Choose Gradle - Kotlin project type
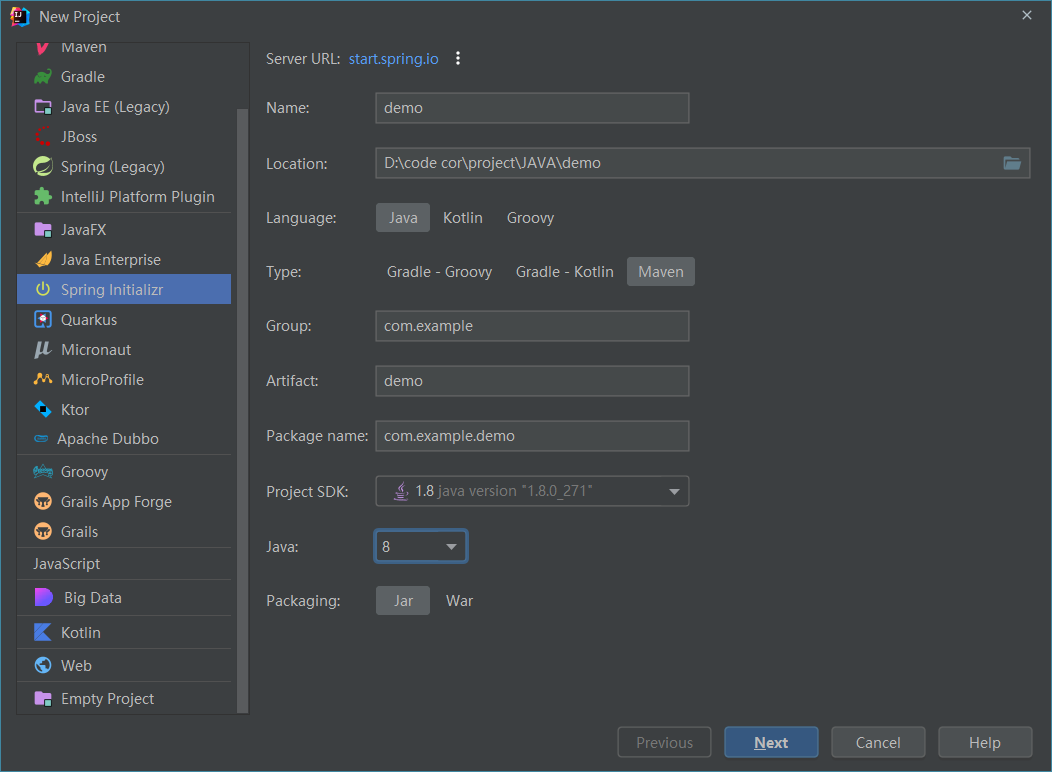This screenshot has height=772, width=1052. coord(564,272)
